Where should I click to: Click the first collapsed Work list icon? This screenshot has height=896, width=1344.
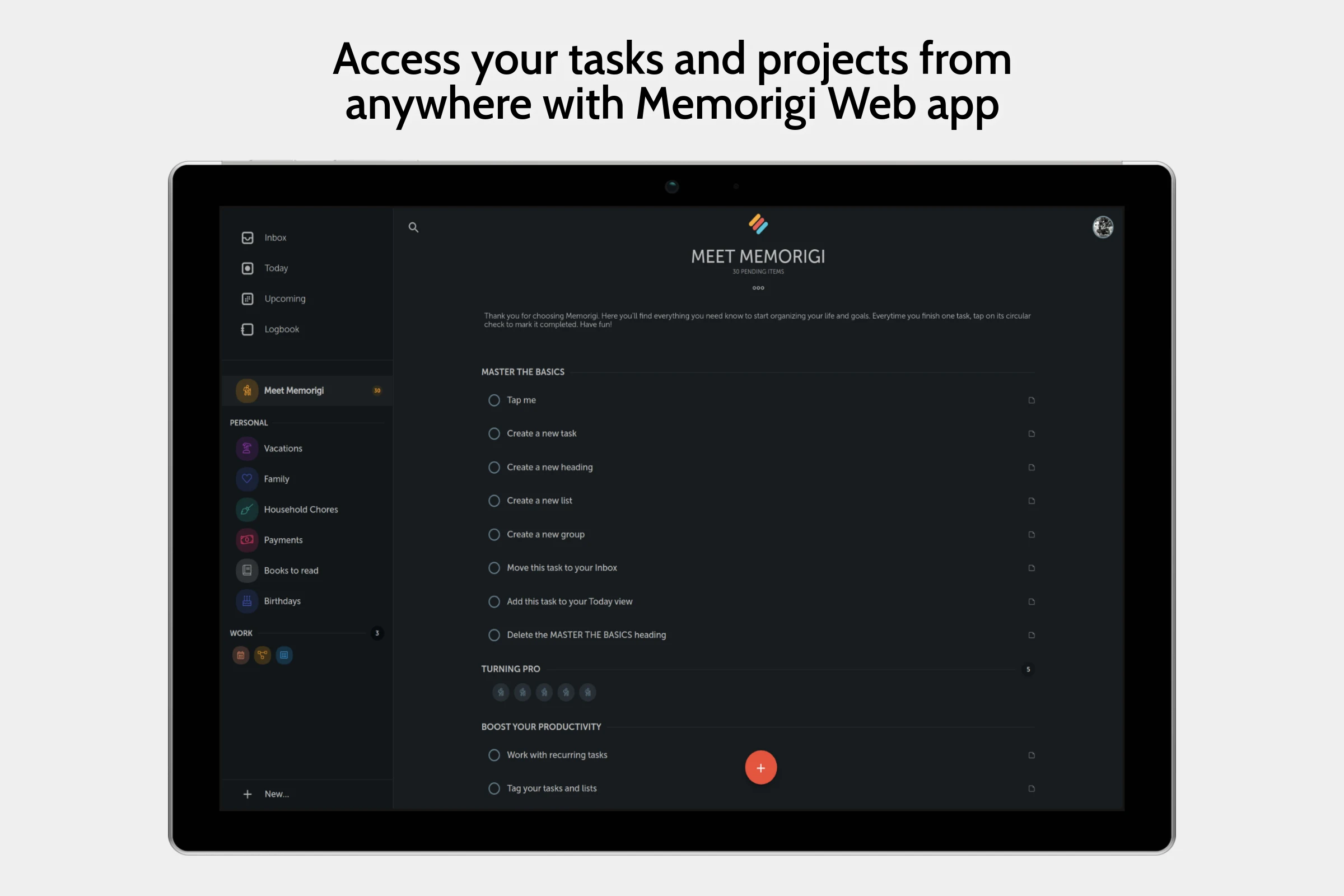tap(241, 655)
